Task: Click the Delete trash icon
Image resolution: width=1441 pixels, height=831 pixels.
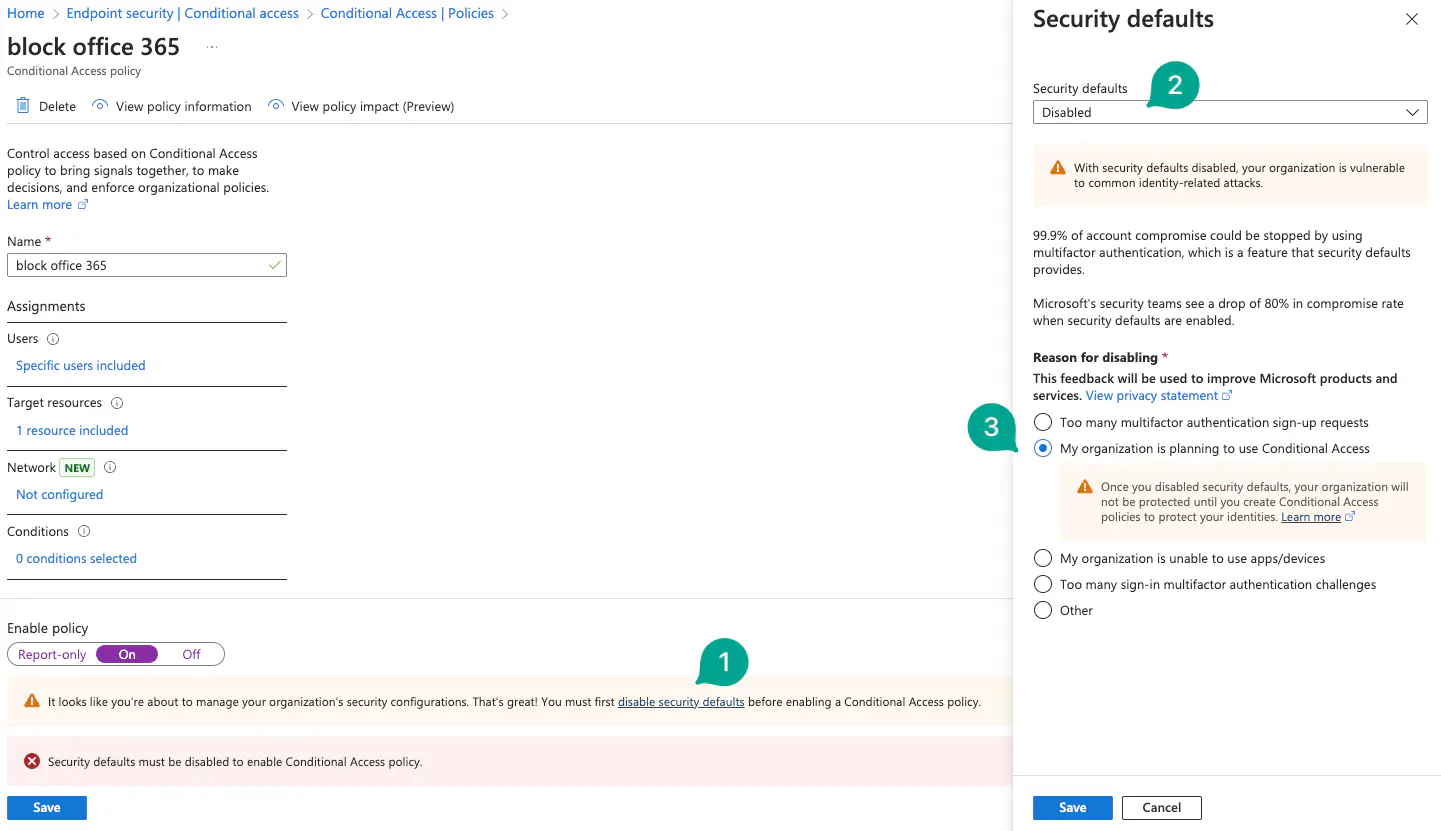Action: pyautogui.click(x=23, y=106)
